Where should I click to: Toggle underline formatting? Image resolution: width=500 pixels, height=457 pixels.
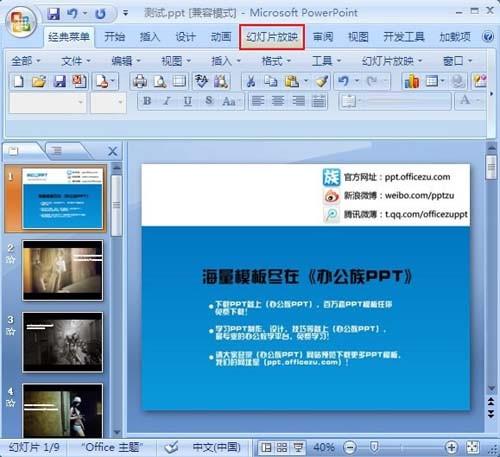coord(188,101)
